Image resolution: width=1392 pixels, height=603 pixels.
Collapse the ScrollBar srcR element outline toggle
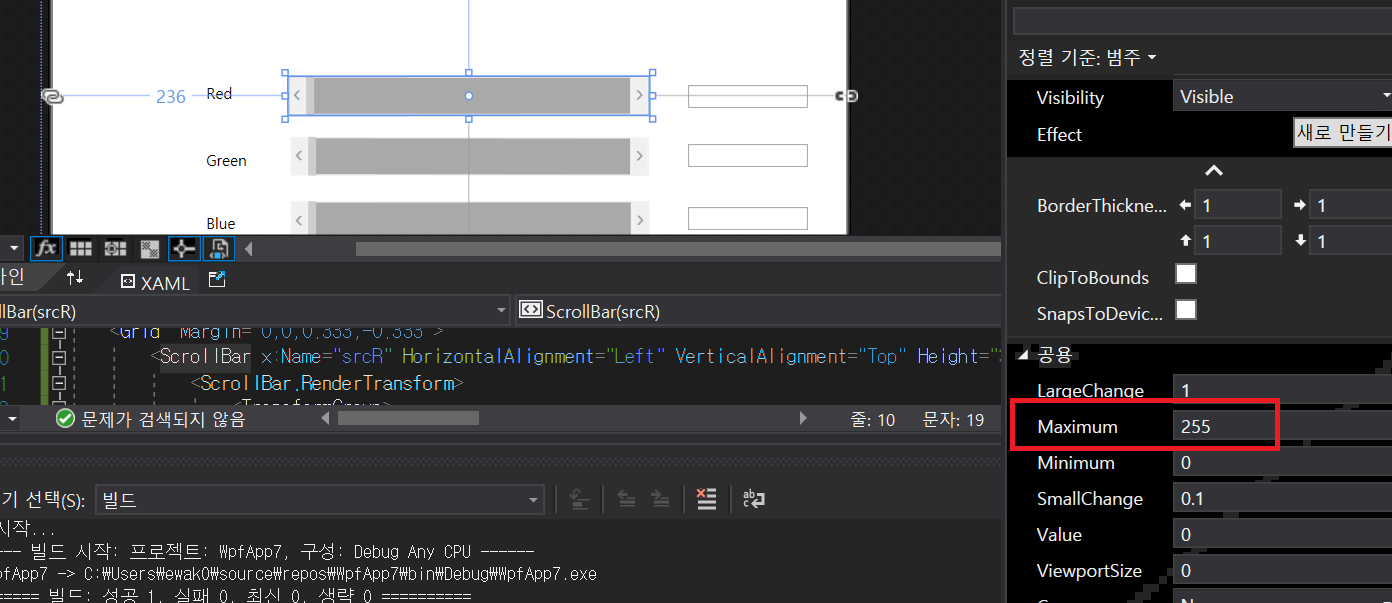click(x=58, y=357)
